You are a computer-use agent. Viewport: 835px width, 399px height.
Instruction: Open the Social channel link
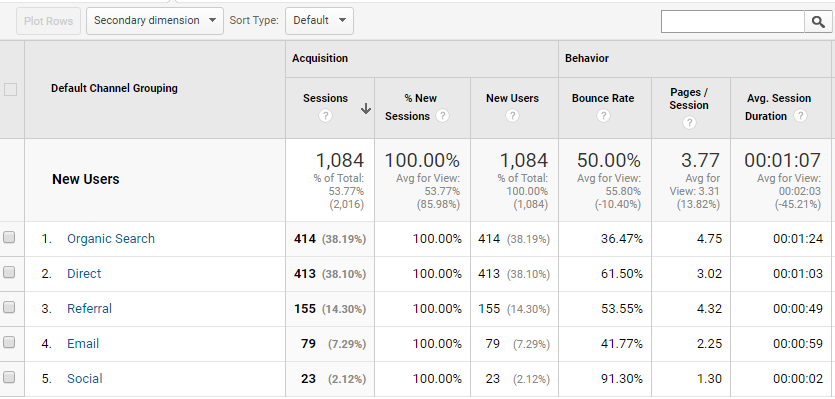[85, 379]
